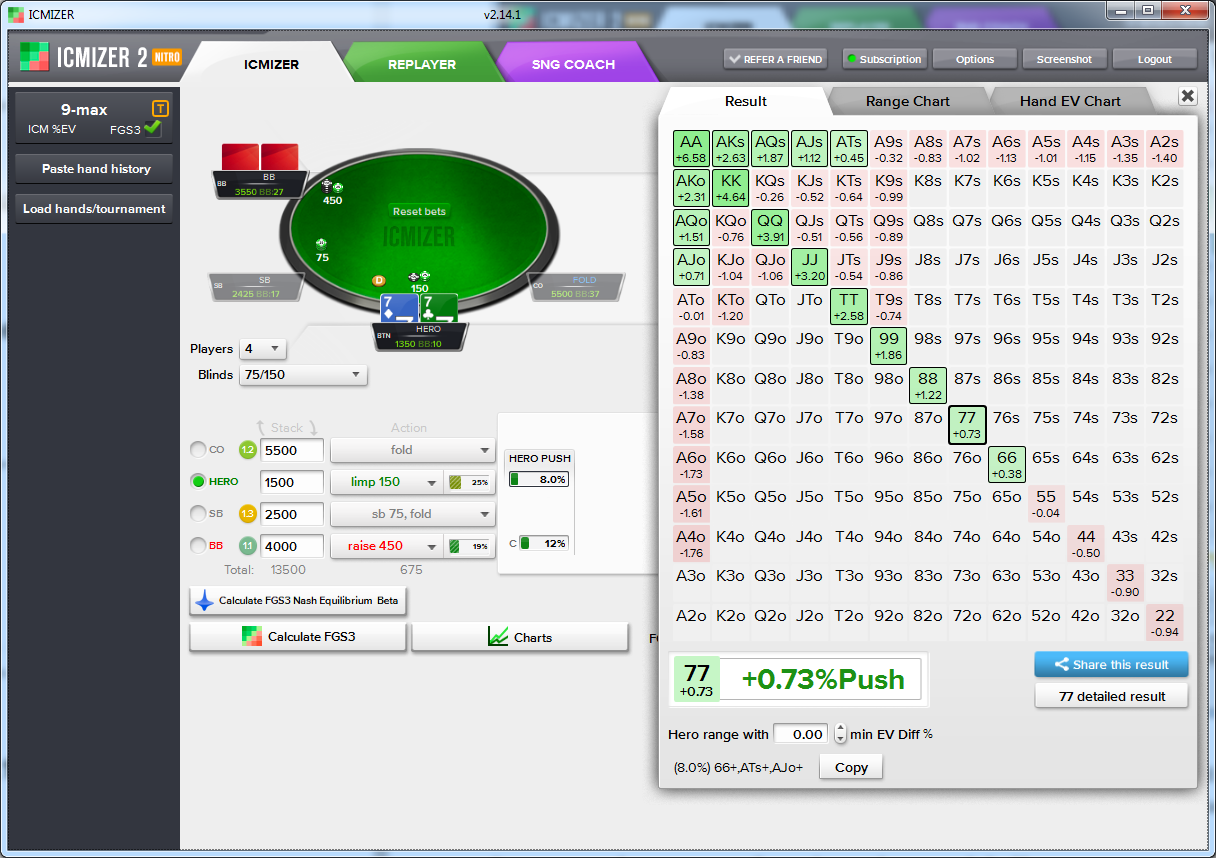Select the AKs +2.63 cell in hand grid
1216x858 pixels.
pyautogui.click(x=731, y=149)
